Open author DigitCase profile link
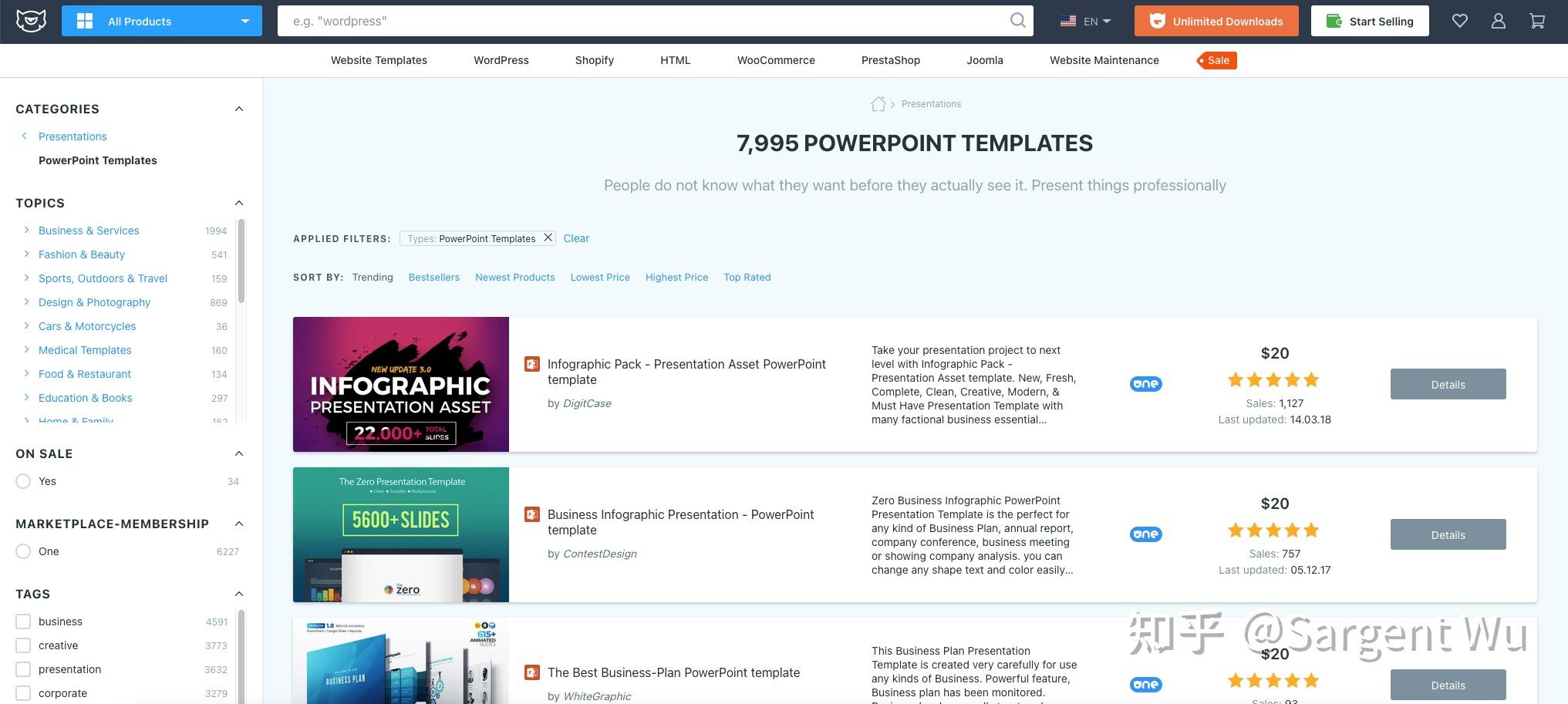Viewport: 1568px width, 704px height. (x=587, y=403)
